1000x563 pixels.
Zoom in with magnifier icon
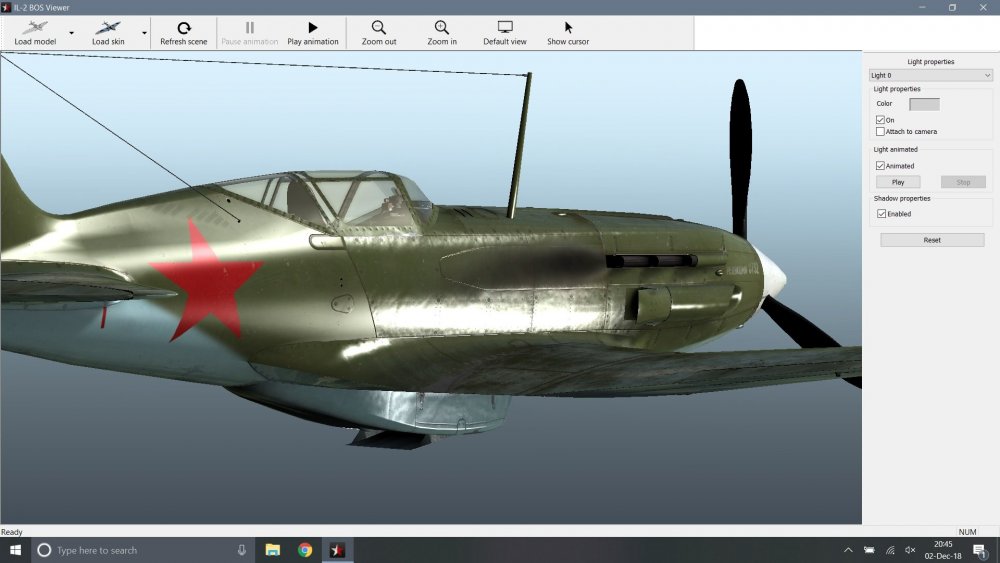pos(442,28)
